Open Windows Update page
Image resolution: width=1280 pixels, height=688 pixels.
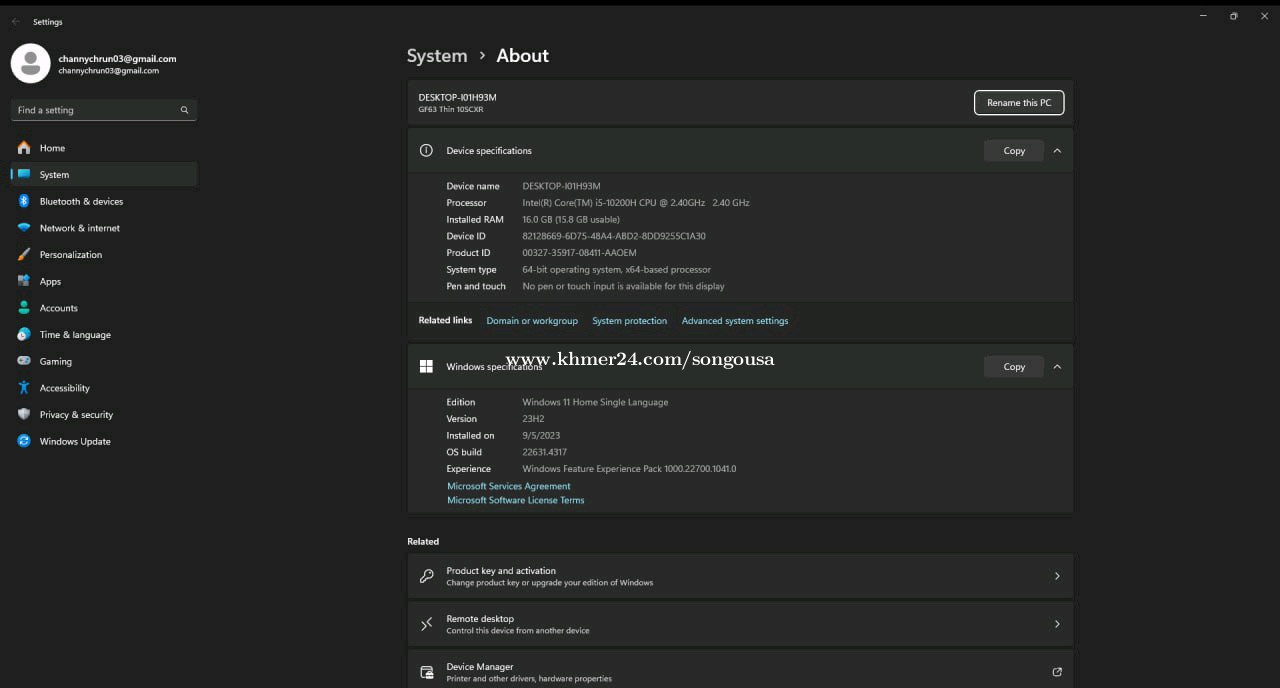(x=104, y=441)
